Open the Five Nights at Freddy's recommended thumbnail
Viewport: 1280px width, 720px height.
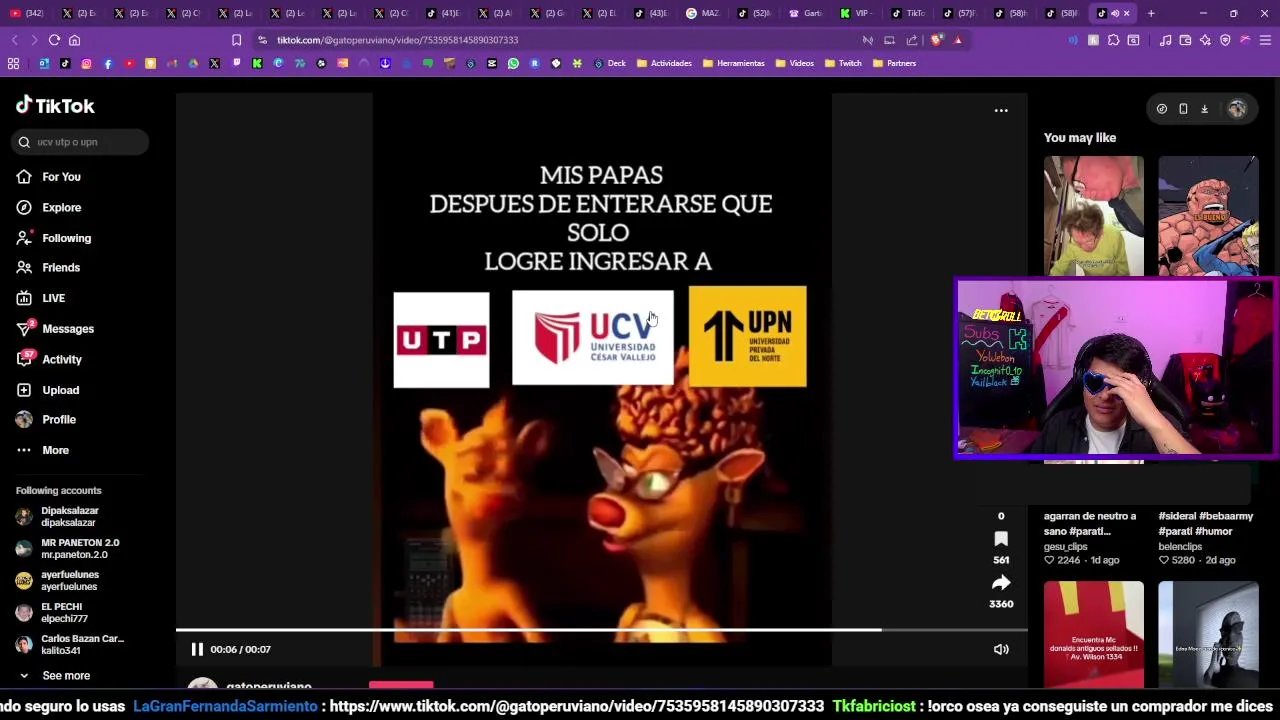(1093, 216)
